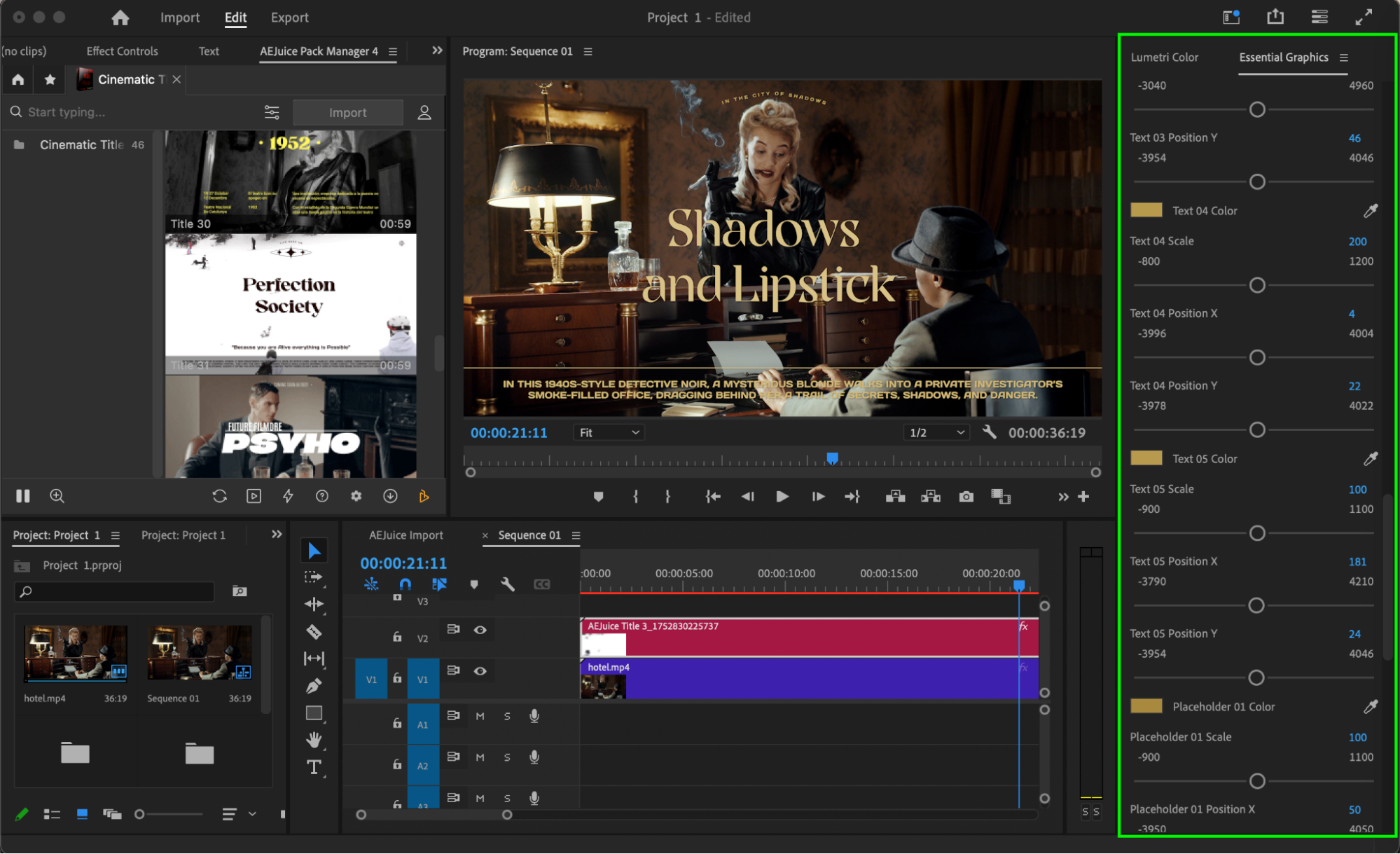Click the Import button in AEJuice panel
The width and height of the screenshot is (1400, 854).
click(x=347, y=113)
